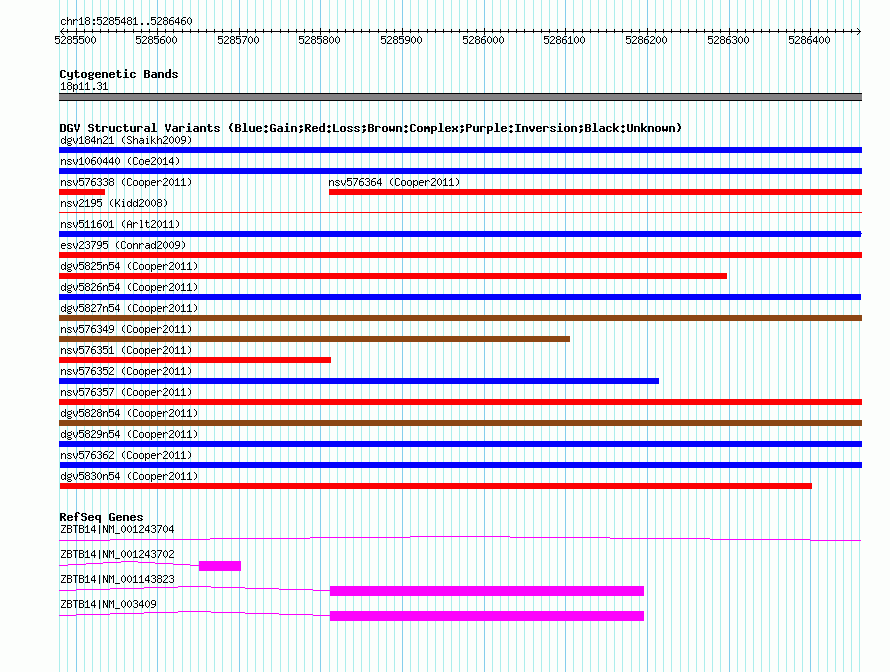Select the magenta exon block of NM_001143823
Viewport: 890px width, 672px height.
click(x=487, y=591)
